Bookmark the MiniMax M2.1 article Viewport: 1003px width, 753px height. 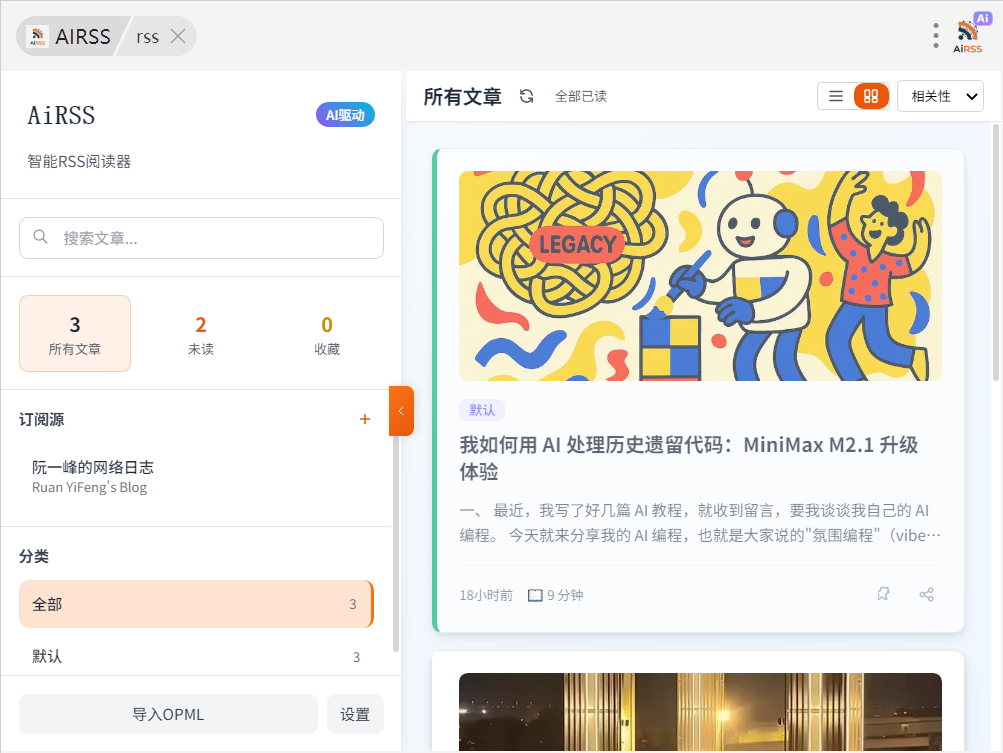click(883, 594)
